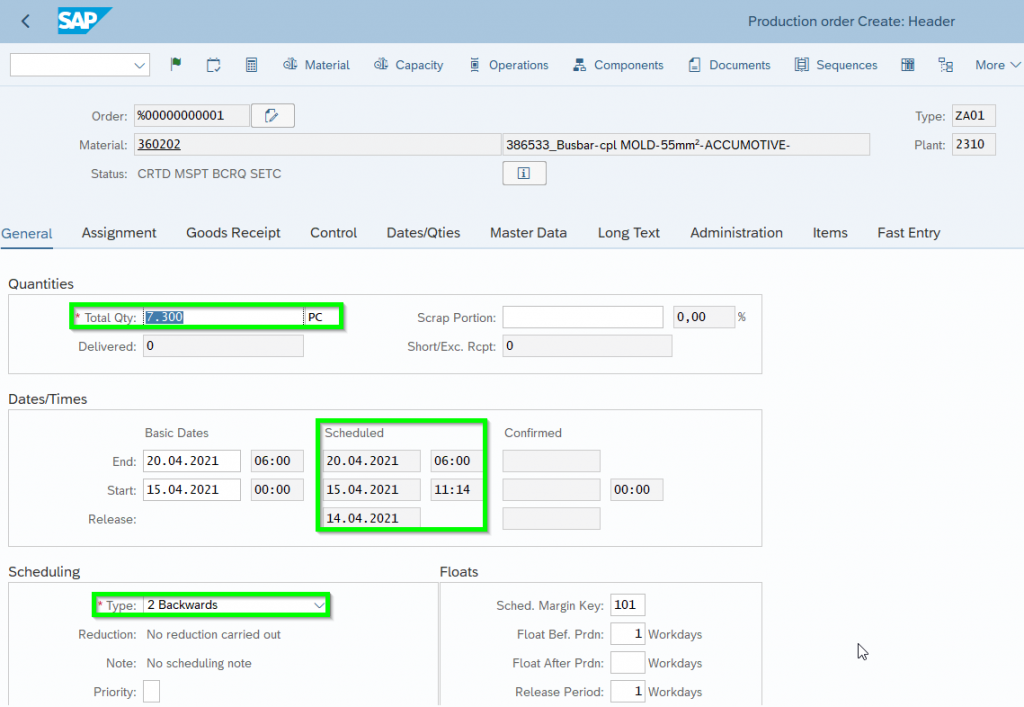Click the Total Qty input field

[x=223, y=317]
